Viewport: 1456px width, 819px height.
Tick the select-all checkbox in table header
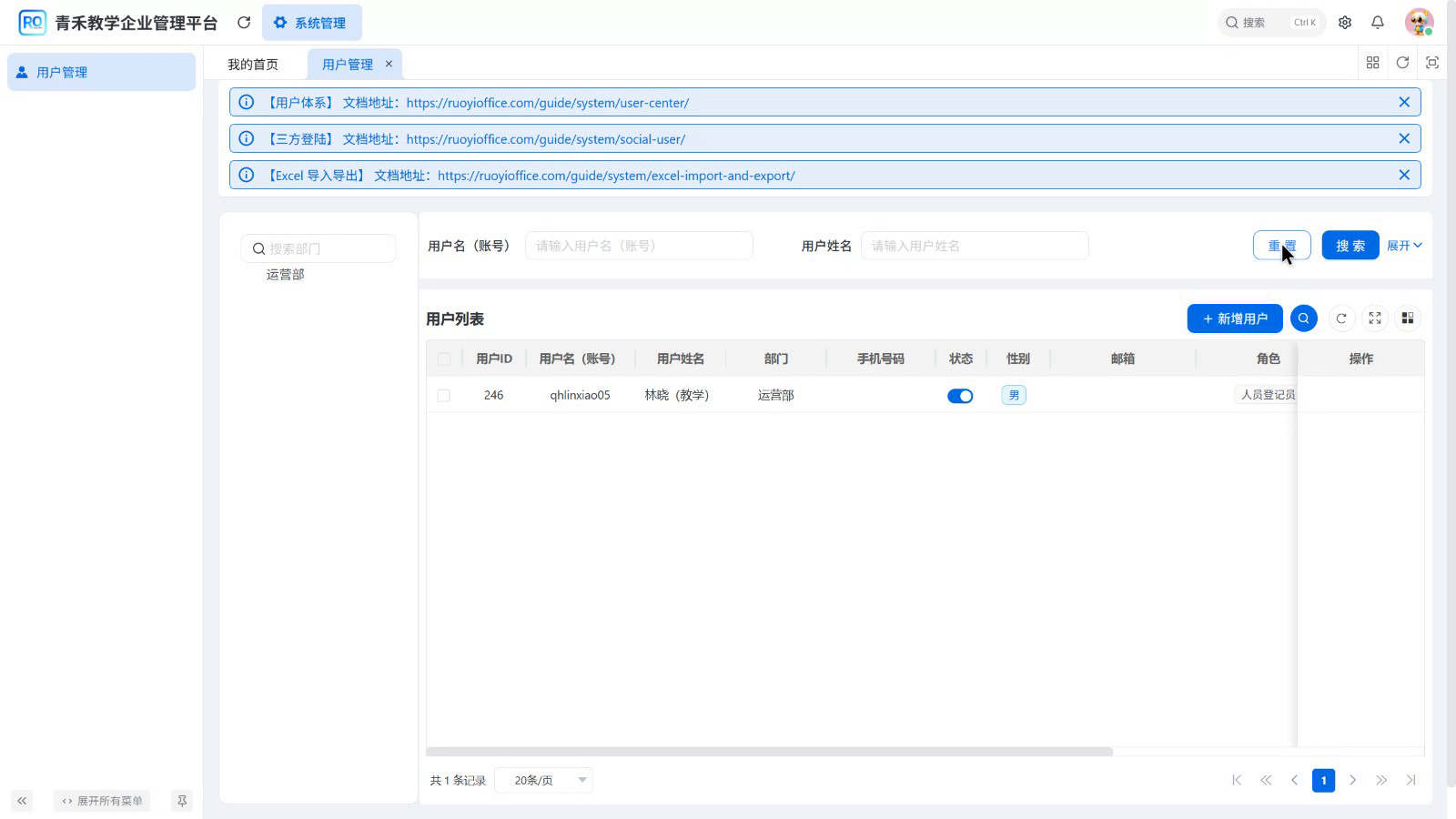click(444, 359)
